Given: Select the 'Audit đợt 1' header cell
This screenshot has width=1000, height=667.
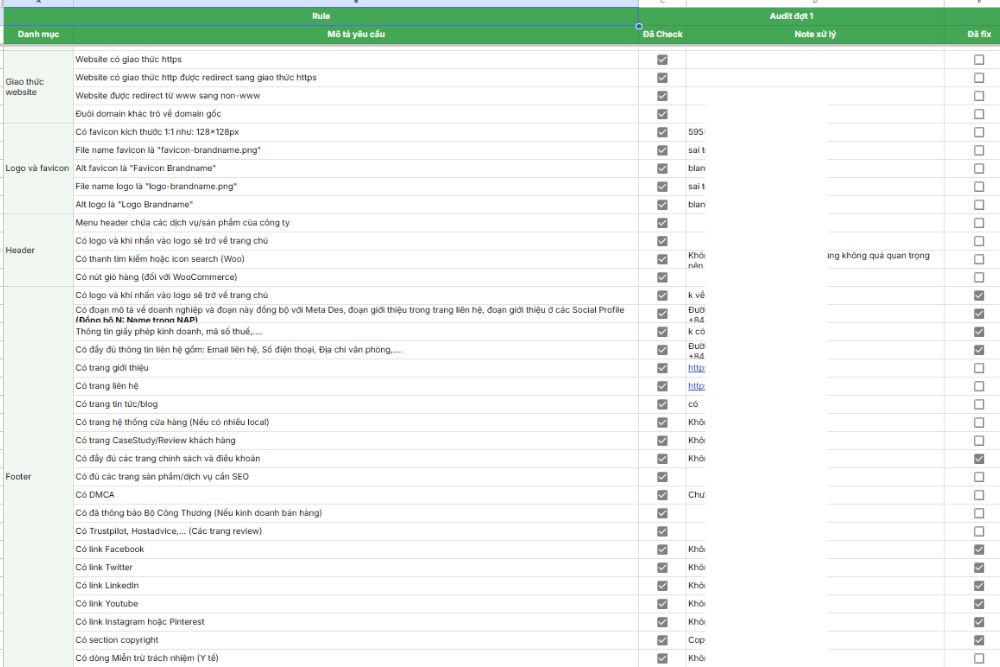Looking at the screenshot, I should 791,16.
